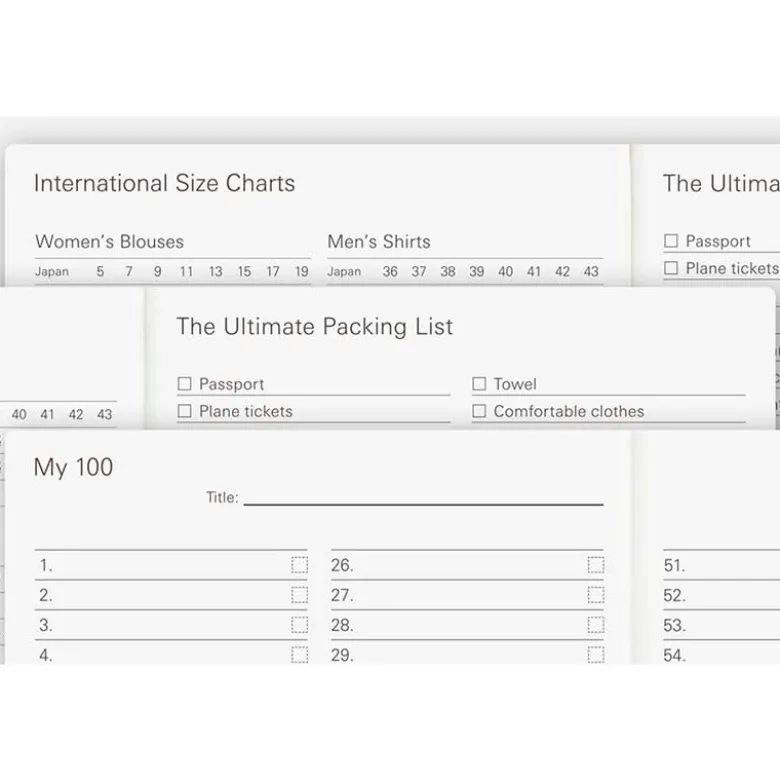Click size 9 in Women's Blouses row
780x781 pixels.
tap(157, 271)
